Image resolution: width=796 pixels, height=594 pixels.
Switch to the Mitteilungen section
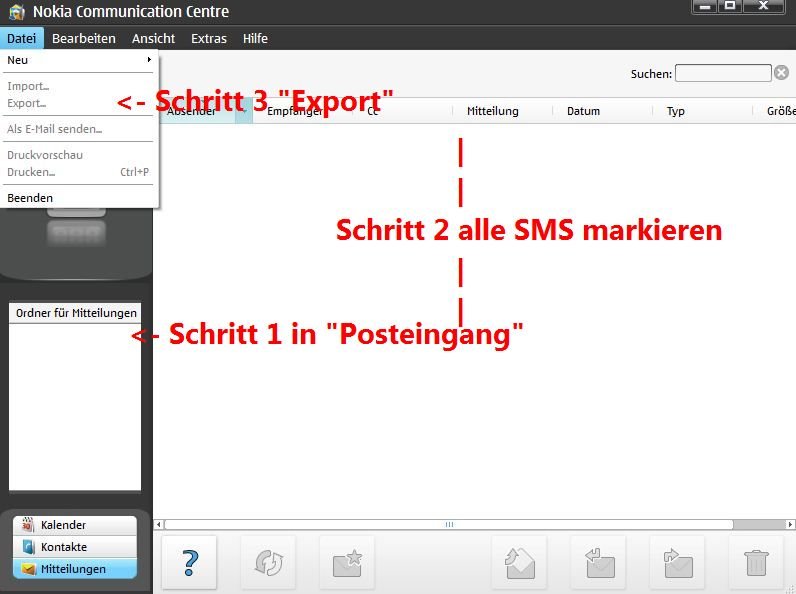[75, 569]
